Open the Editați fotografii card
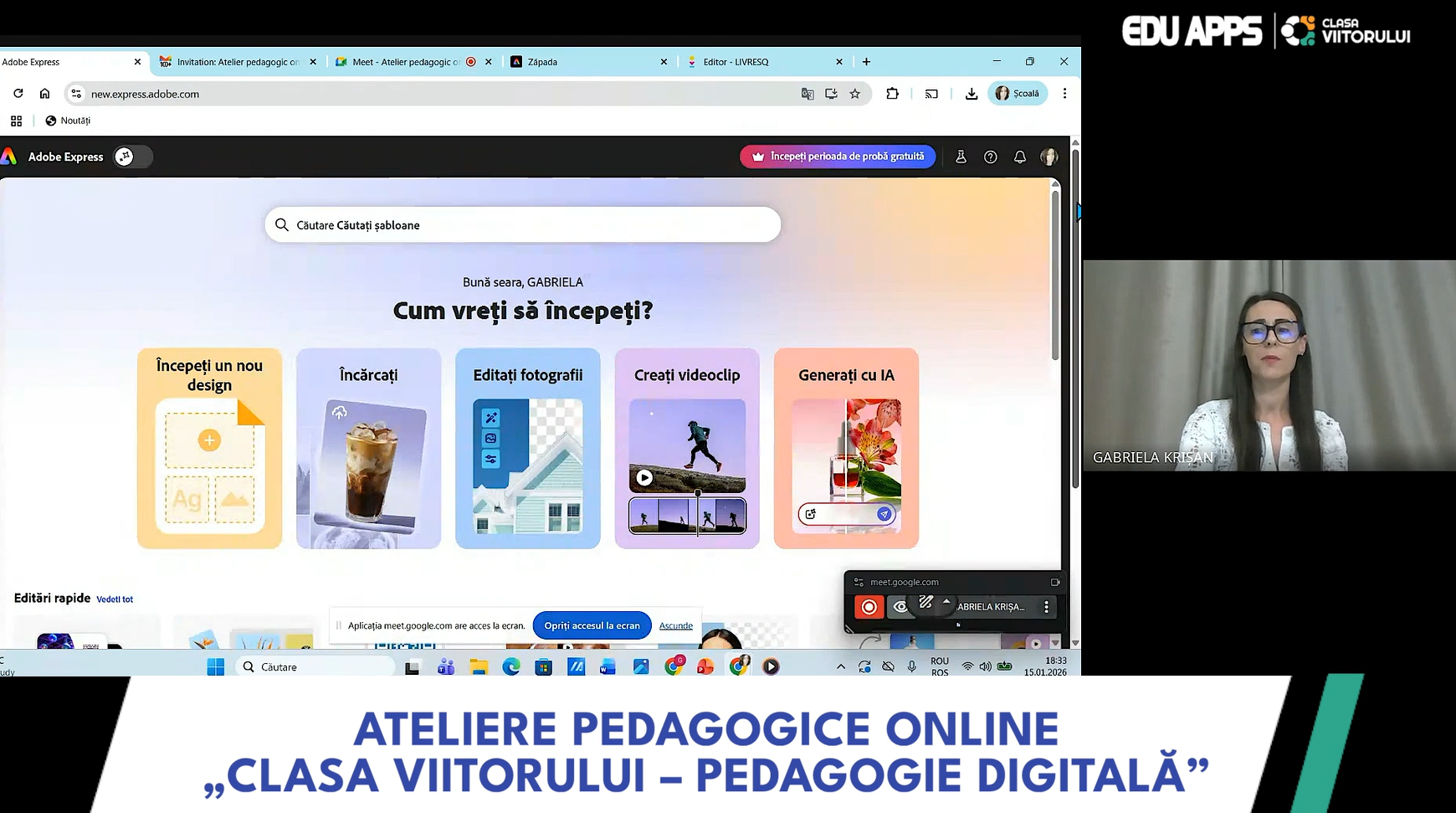The image size is (1456, 813). [528, 449]
